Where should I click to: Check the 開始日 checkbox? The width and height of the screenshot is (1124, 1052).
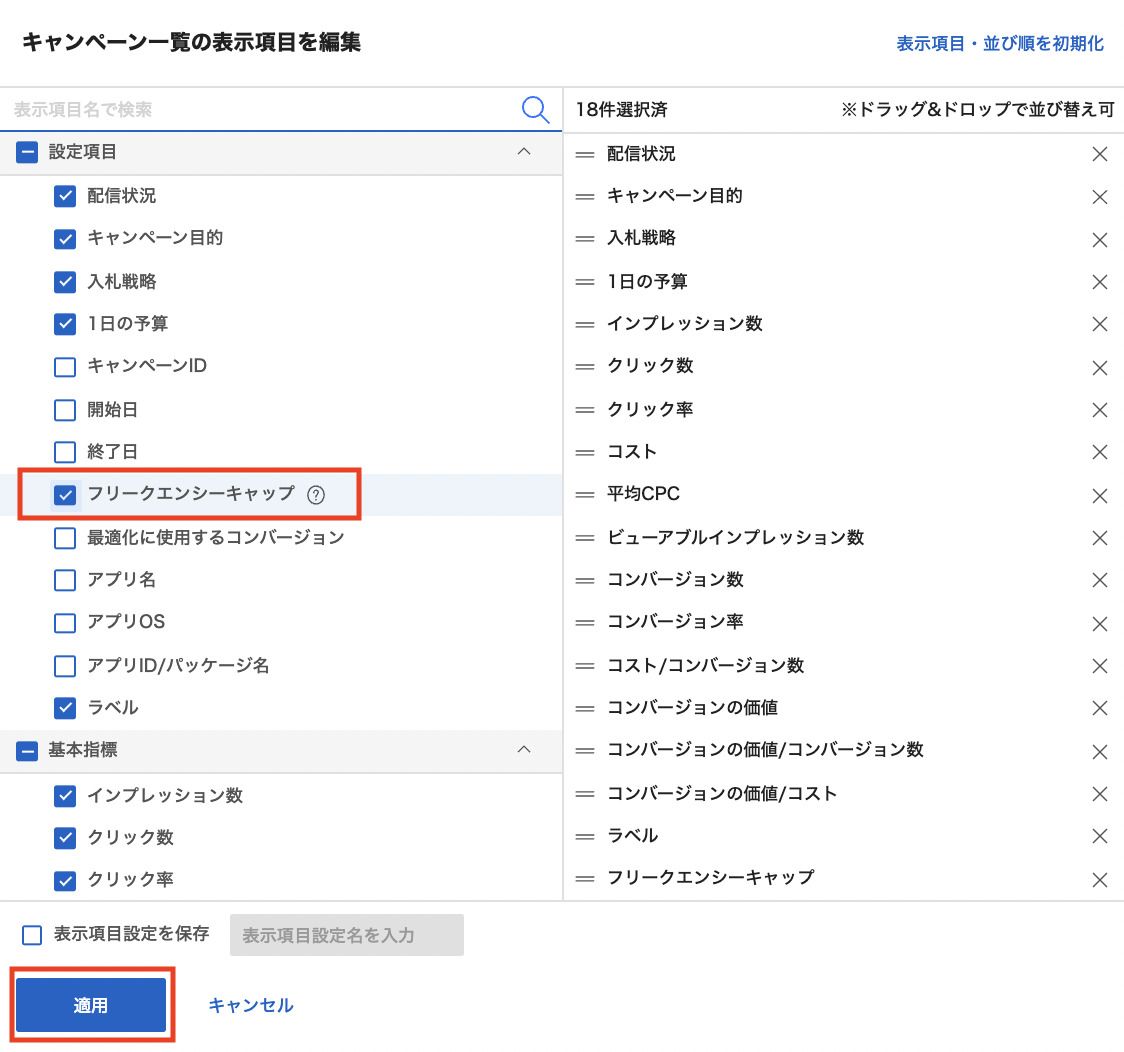(x=65, y=410)
